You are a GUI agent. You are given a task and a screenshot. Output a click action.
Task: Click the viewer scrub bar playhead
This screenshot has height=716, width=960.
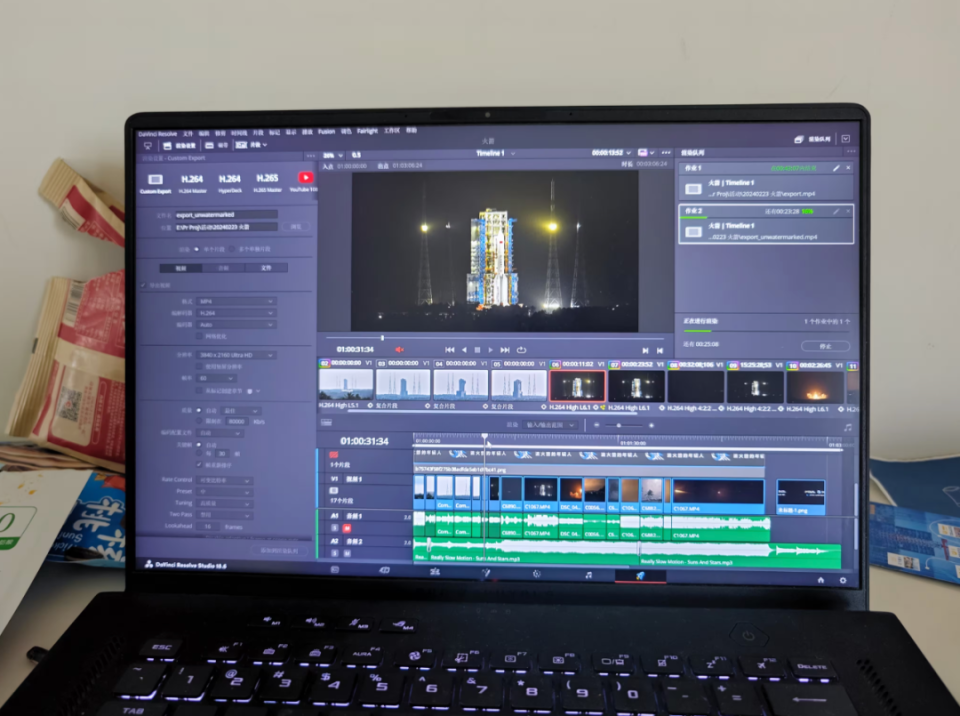pyautogui.click(x=383, y=337)
